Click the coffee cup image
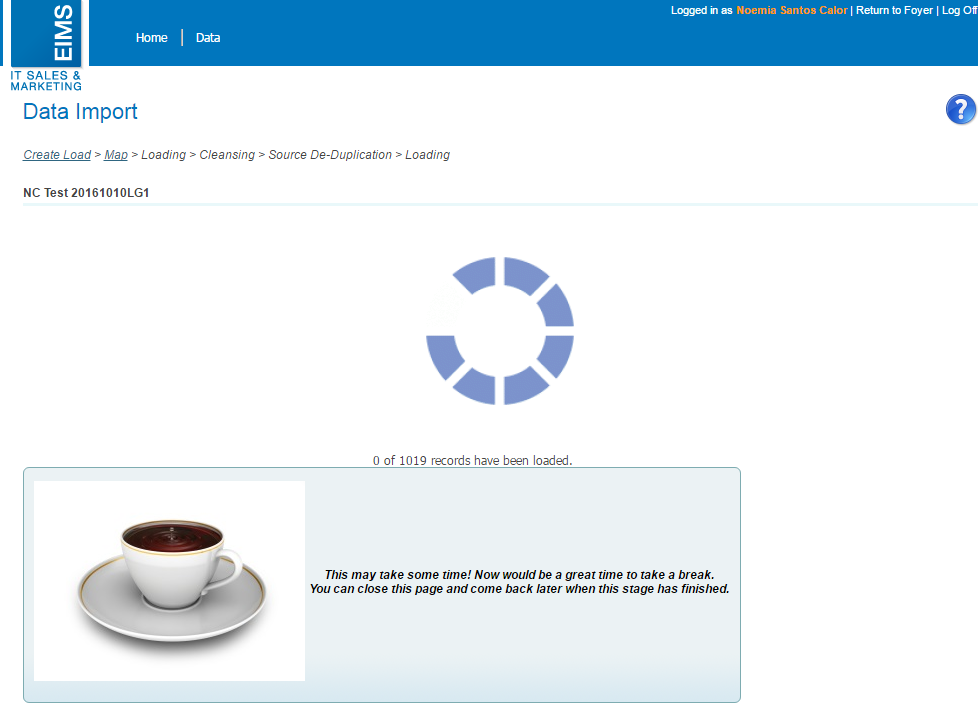Screen dimensions: 978x710 tap(170, 581)
